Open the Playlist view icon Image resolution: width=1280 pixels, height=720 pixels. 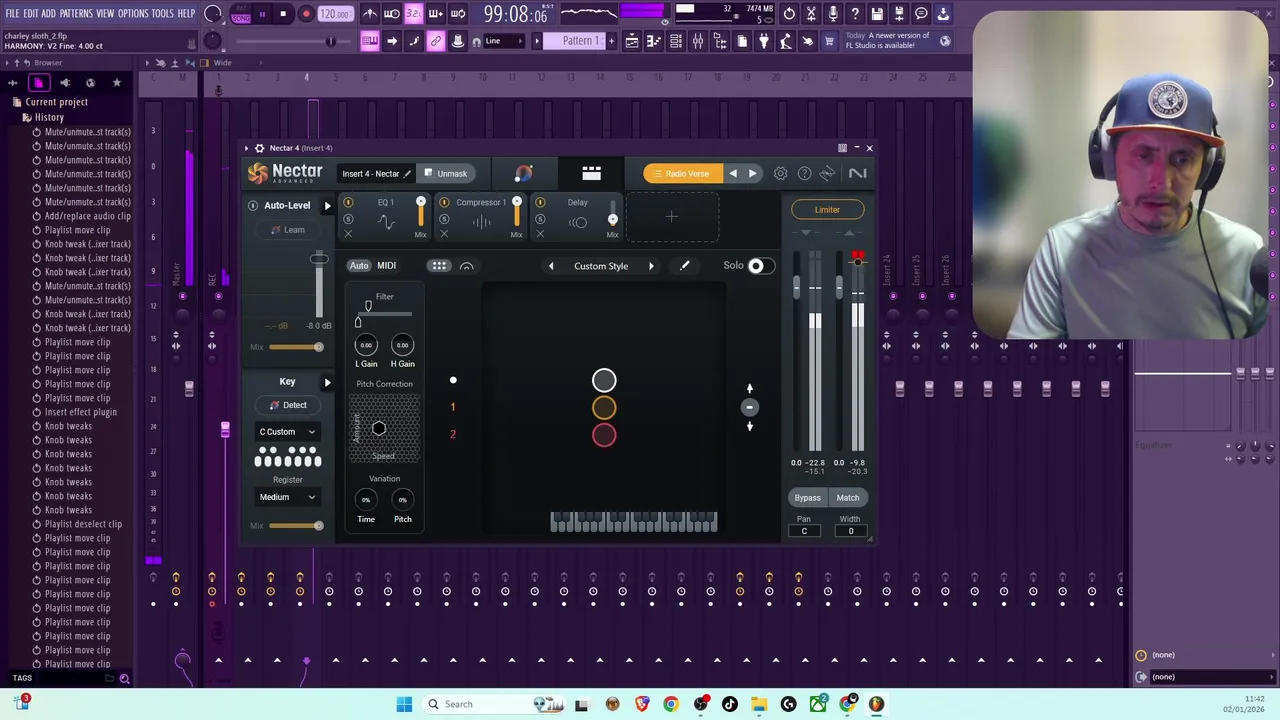[x=632, y=41]
